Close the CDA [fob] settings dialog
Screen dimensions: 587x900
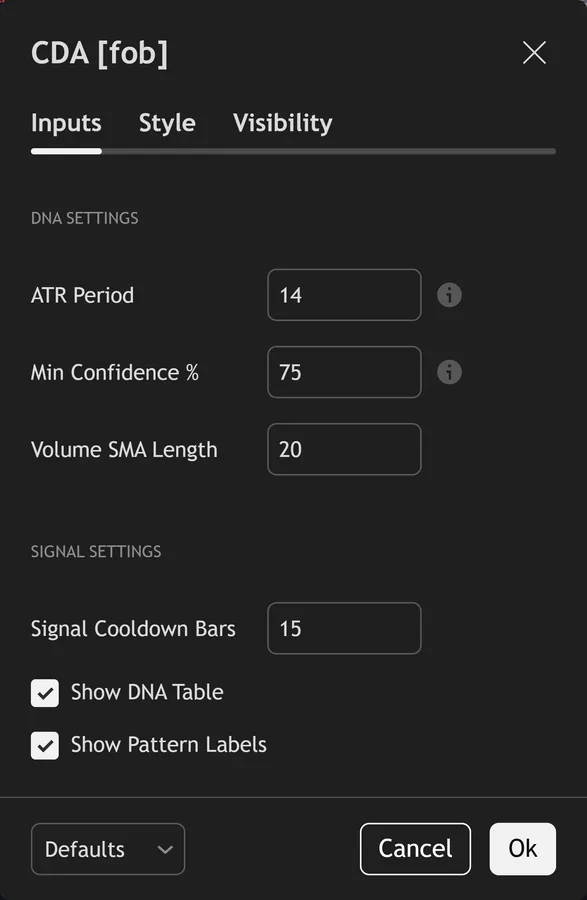534,53
